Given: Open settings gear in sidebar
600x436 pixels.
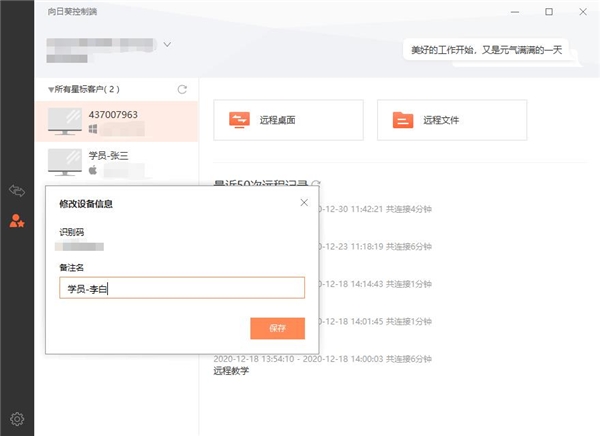Looking at the screenshot, I should (x=17, y=419).
